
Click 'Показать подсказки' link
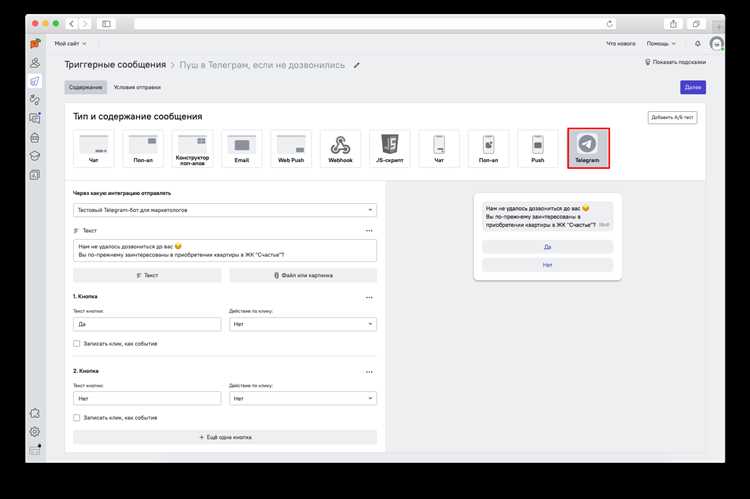click(x=675, y=62)
